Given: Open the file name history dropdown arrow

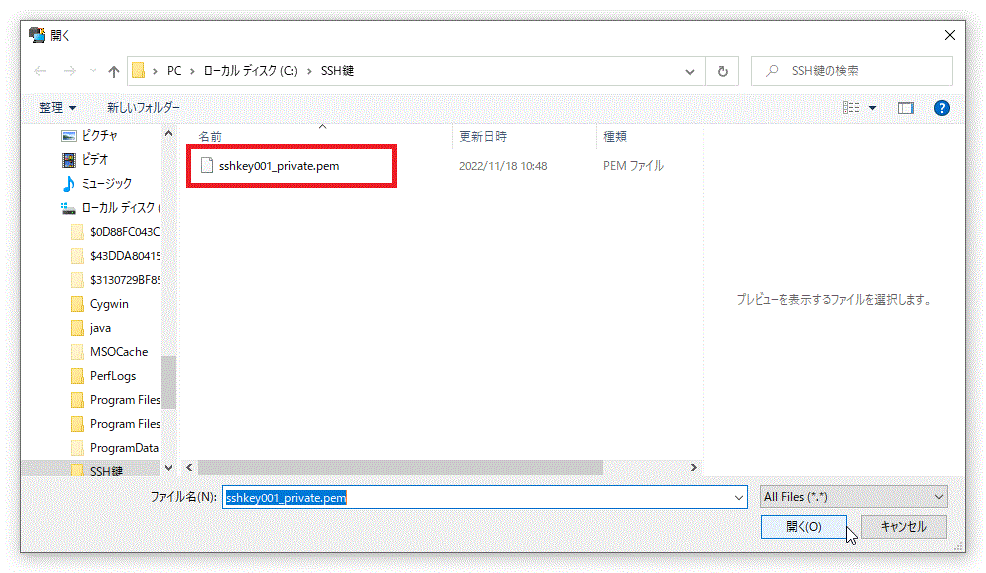Looking at the screenshot, I should pos(739,497).
